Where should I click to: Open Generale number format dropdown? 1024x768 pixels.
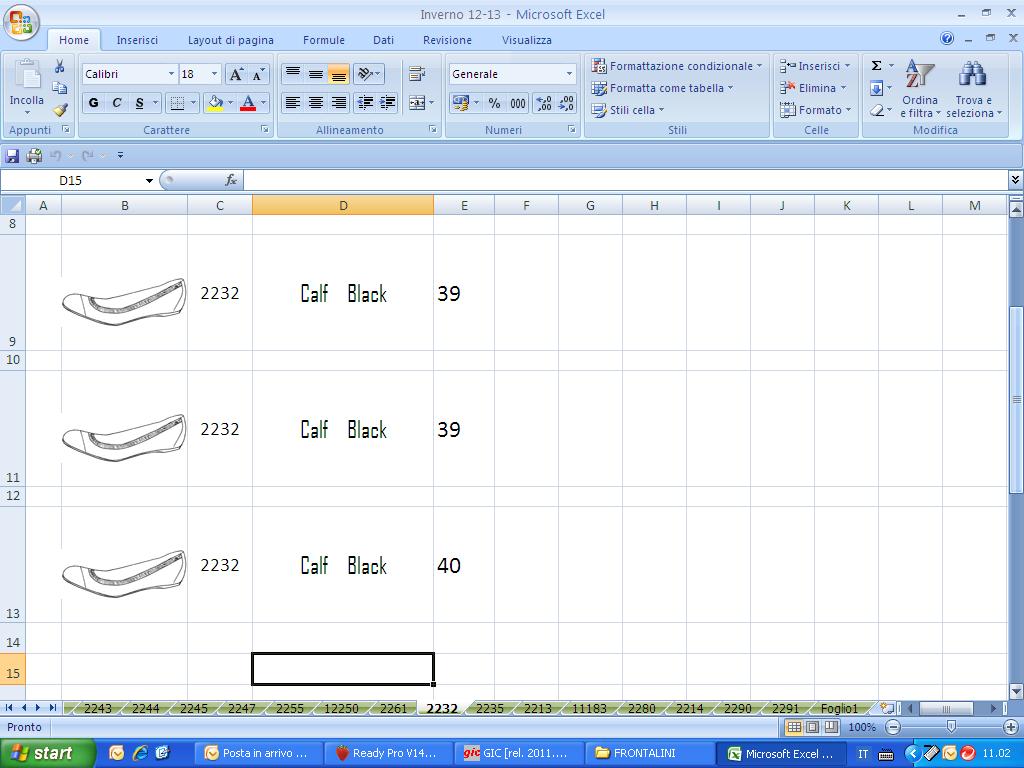569,74
